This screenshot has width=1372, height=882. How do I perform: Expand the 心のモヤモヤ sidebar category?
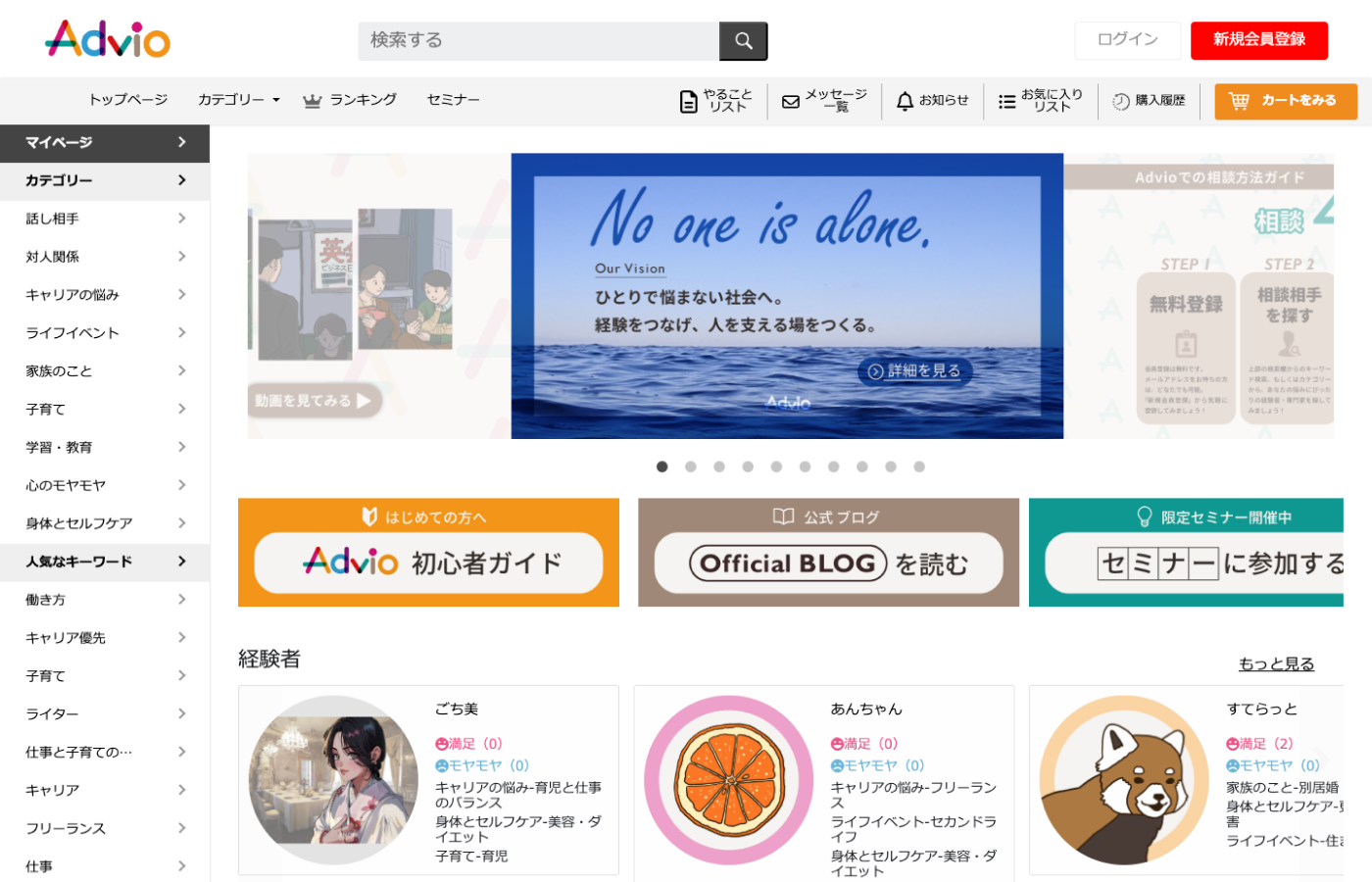coord(105,485)
